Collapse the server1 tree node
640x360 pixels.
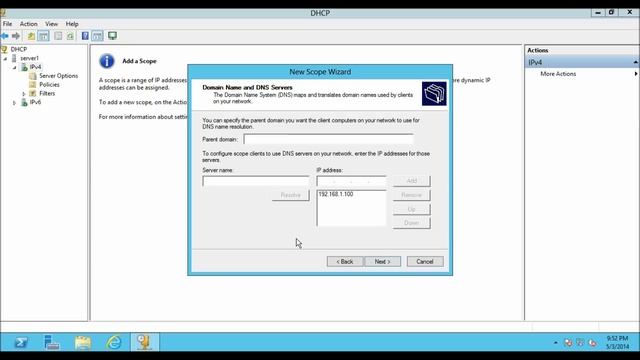pos(5,58)
